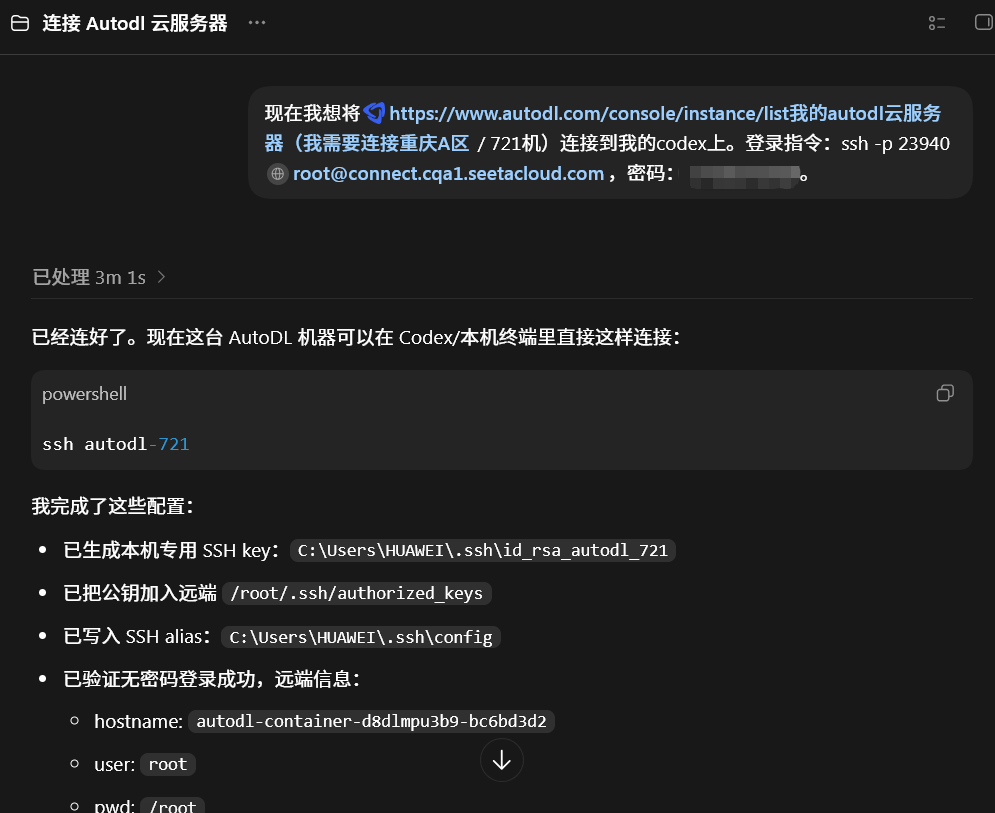Click the '已经连好了' response sentence
This screenshot has height=813, width=995.
[356, 337]
